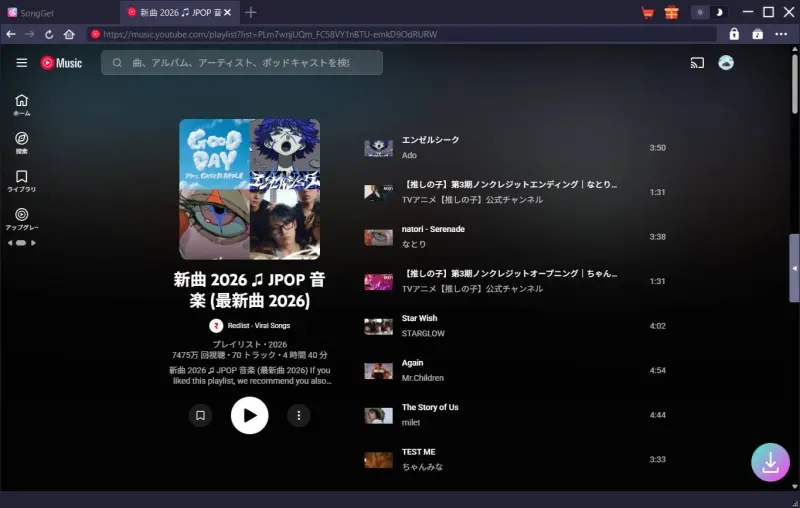Open the shopping cart icon
This screenshot has height=508, width=800.
point(648,12)
